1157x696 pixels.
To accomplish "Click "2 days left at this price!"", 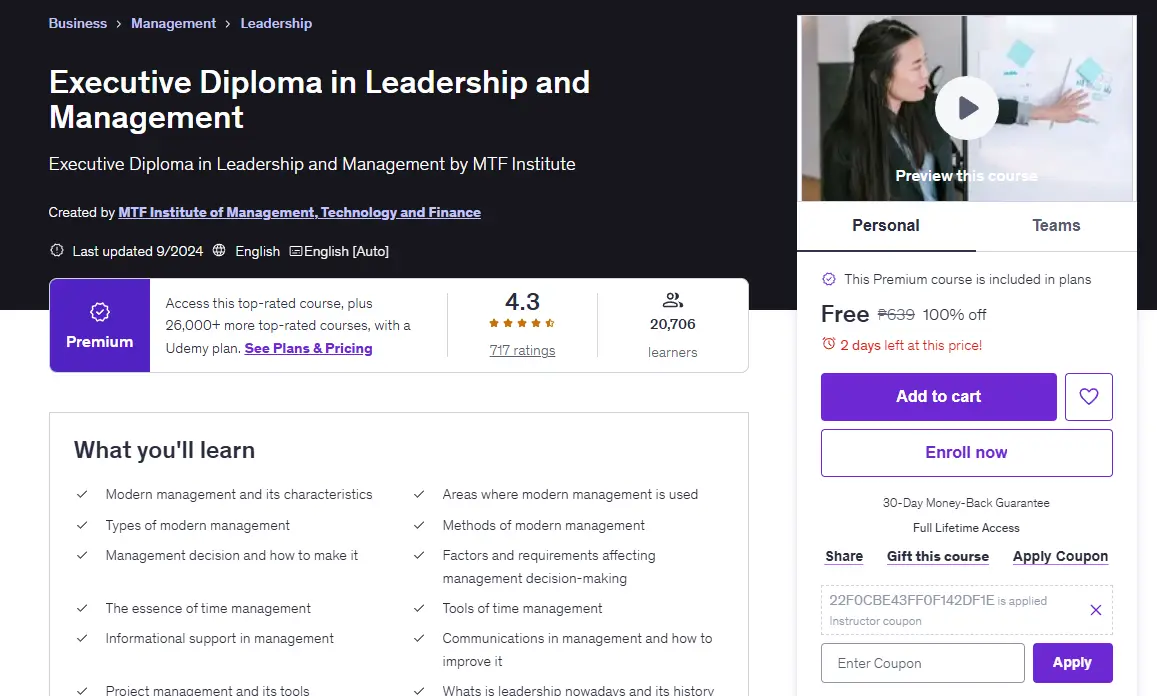I will 911,345.
